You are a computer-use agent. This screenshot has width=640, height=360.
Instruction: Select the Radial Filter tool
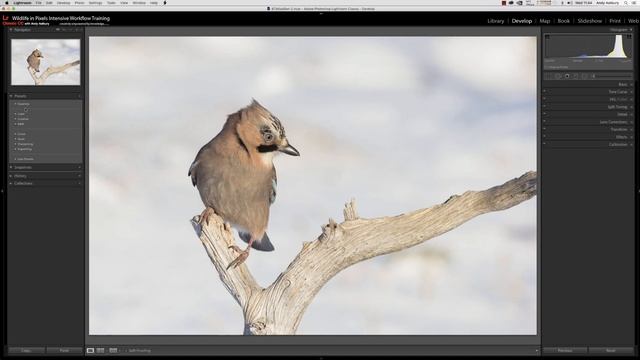(584, 76)
